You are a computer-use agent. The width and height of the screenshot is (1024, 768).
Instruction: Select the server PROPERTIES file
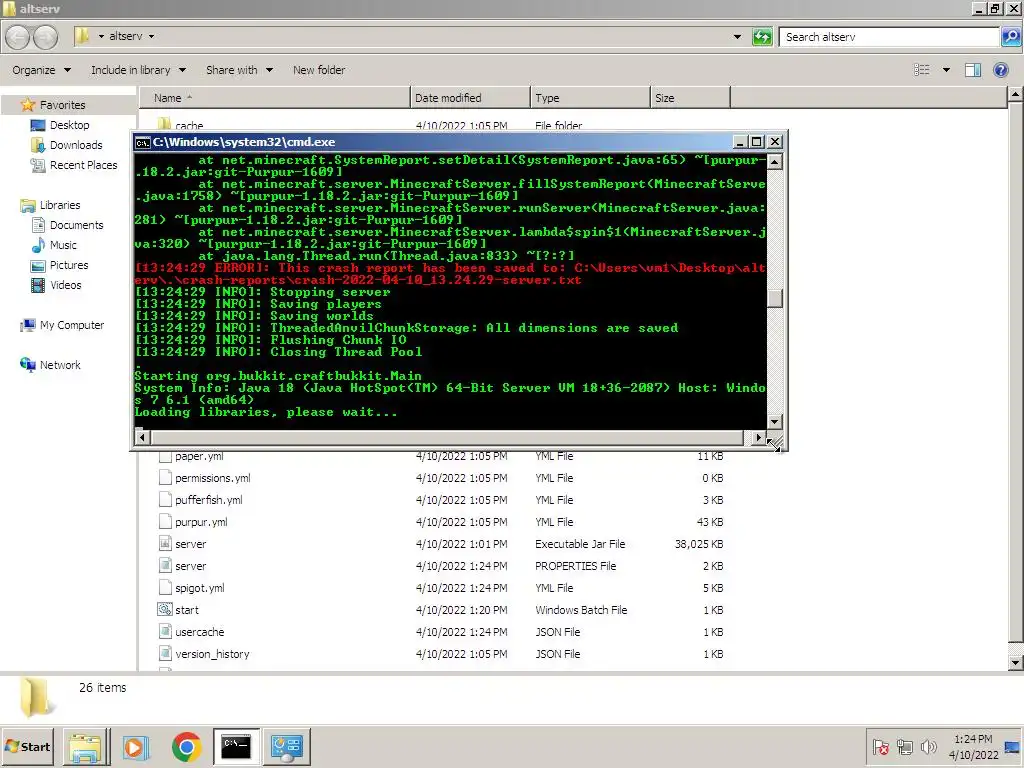(441, 566)
